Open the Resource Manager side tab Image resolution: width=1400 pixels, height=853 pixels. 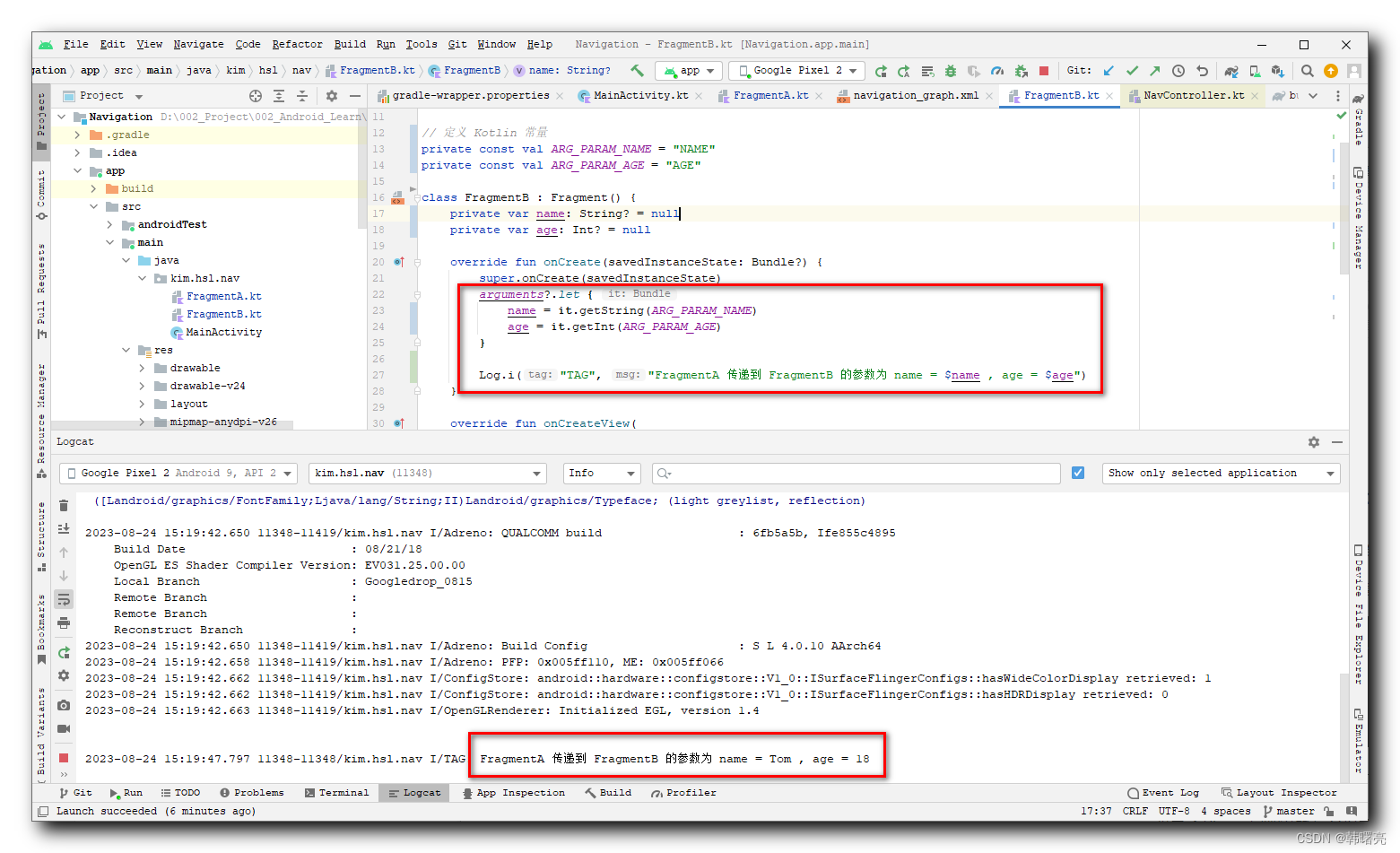[x=41, y=420]
